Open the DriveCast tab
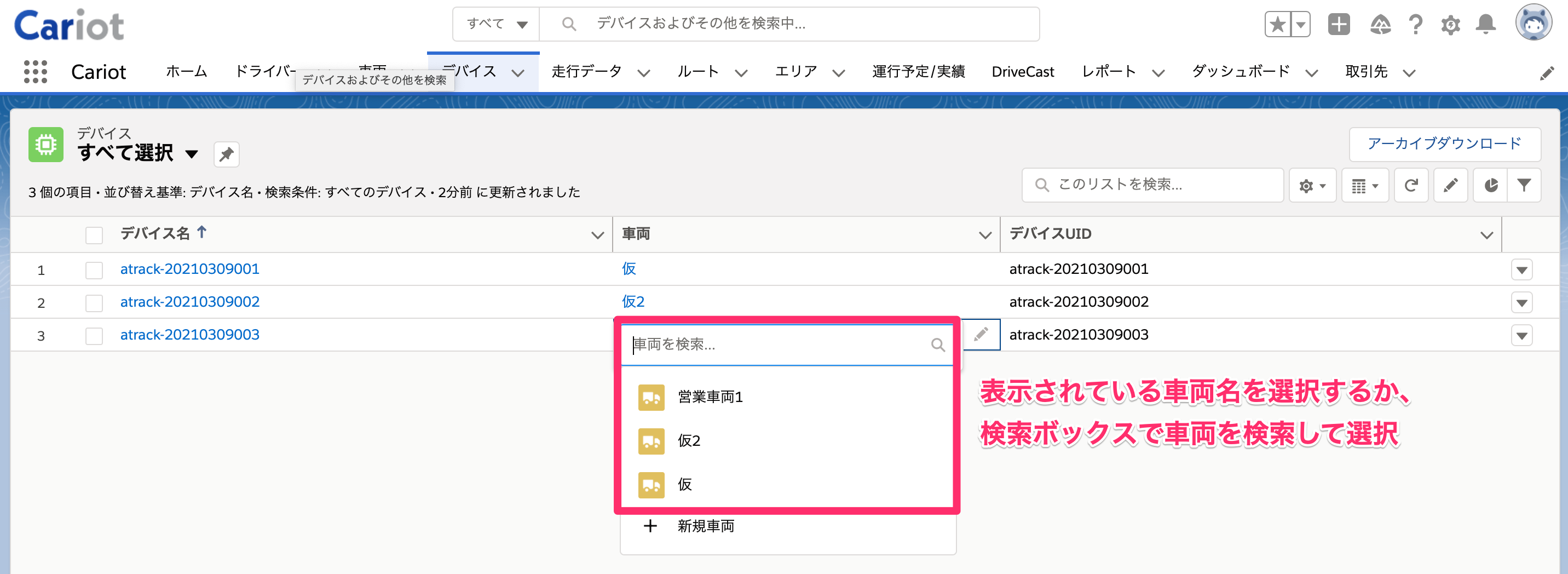Viewport: 1568px width, 574px height. coord(1023,72)
